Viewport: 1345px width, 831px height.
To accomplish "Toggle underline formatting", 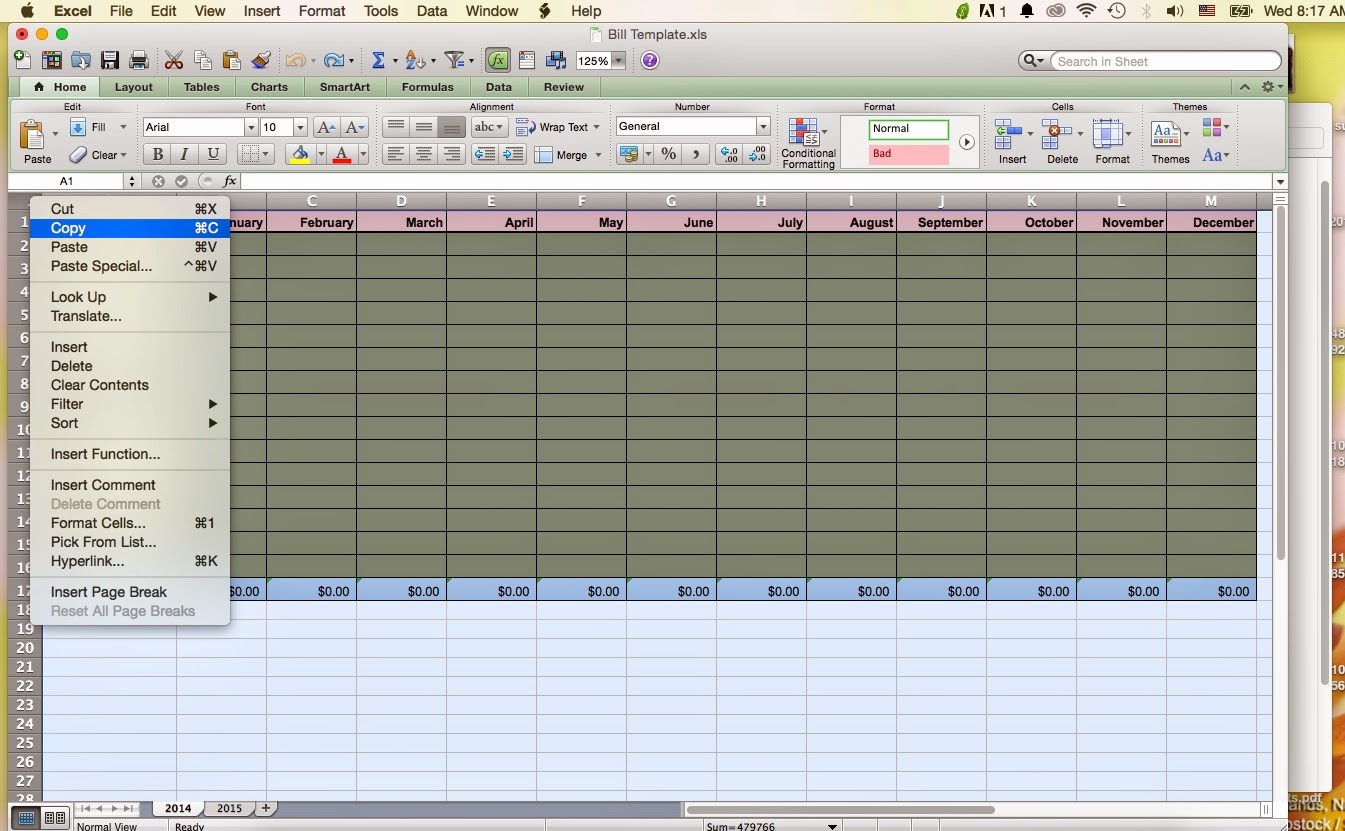I will tap(213, 154).
